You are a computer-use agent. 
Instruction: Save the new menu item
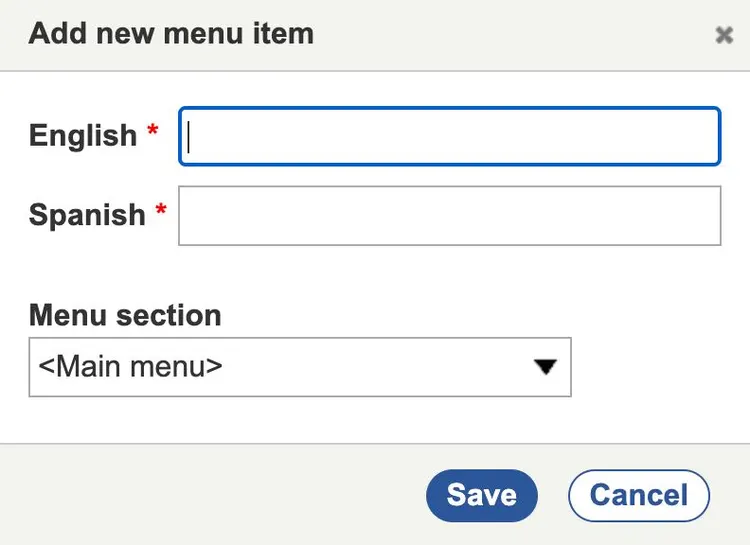[481, 495]
